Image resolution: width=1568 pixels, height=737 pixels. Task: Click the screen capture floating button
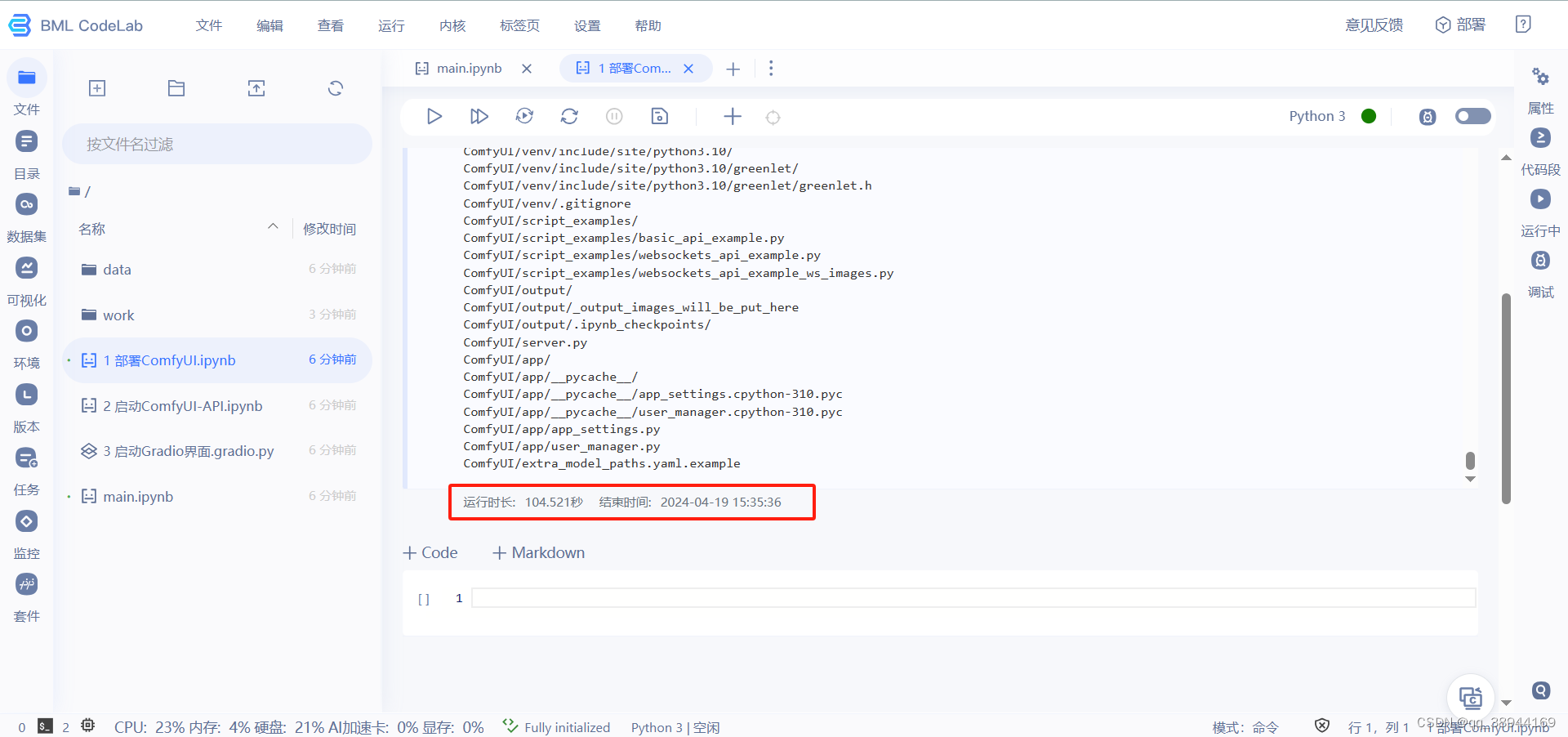[x=1471, y=698]
